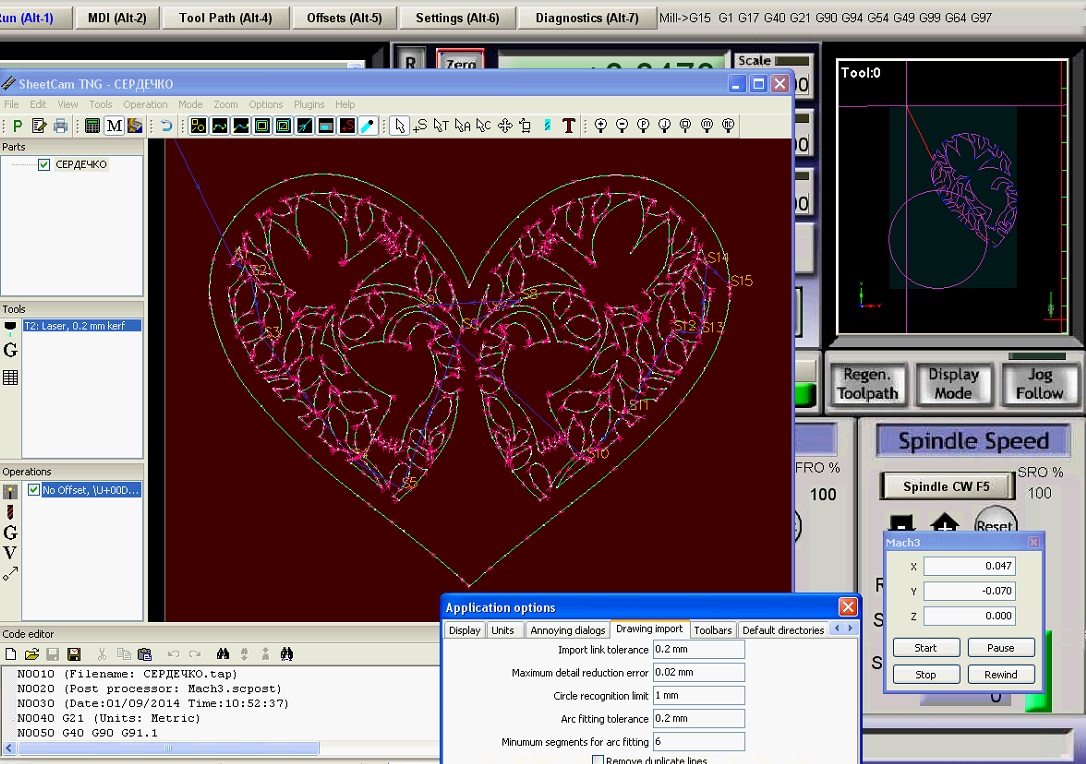1086x764 pixels.
Task: Click the run post processor P icon
Action: pyautogui.click(x=17, y=126)
